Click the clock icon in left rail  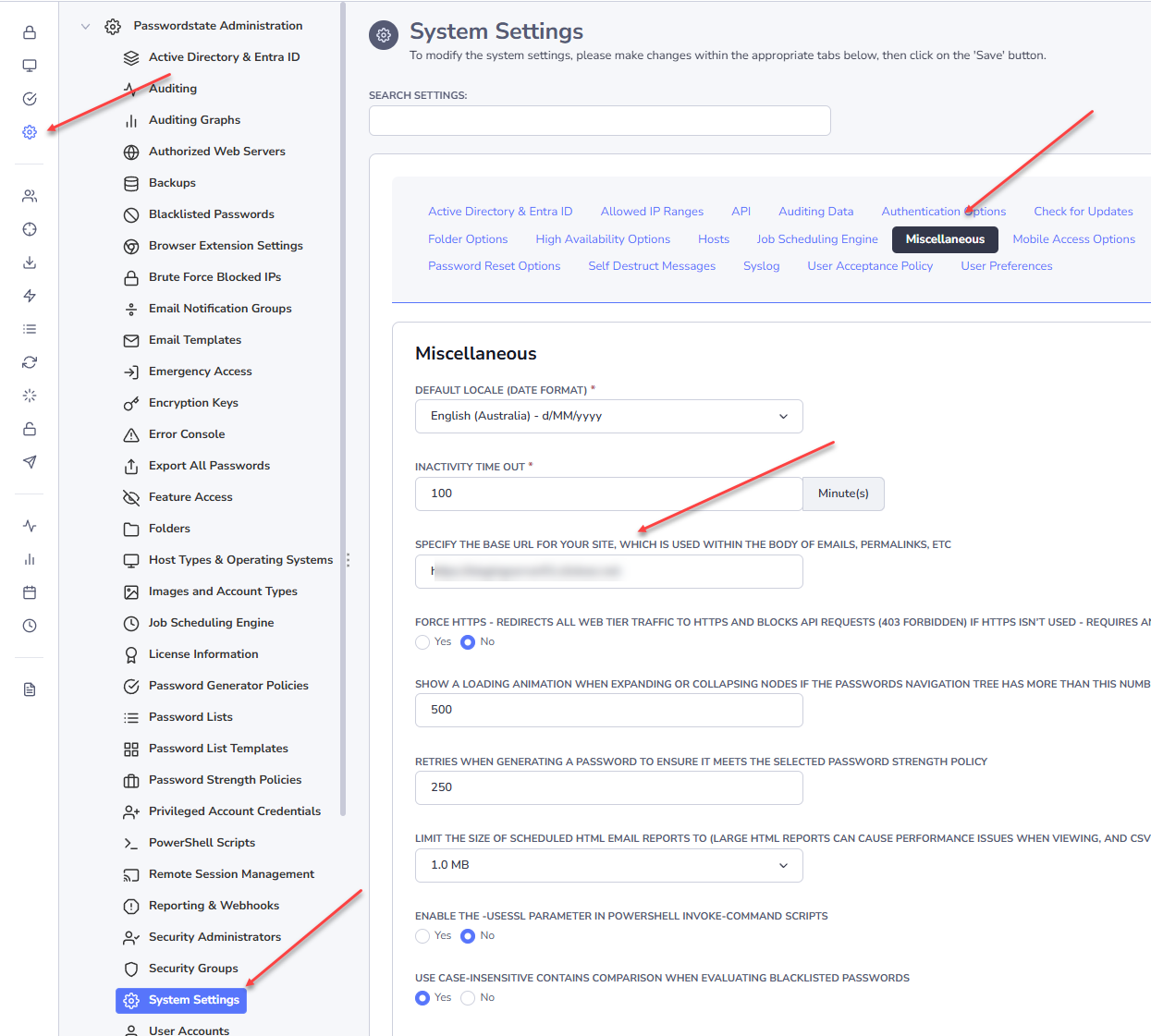coord(30,626)
